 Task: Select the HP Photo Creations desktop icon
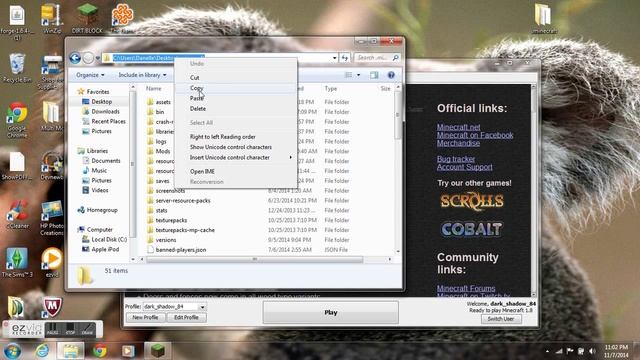tap(52, 218)
